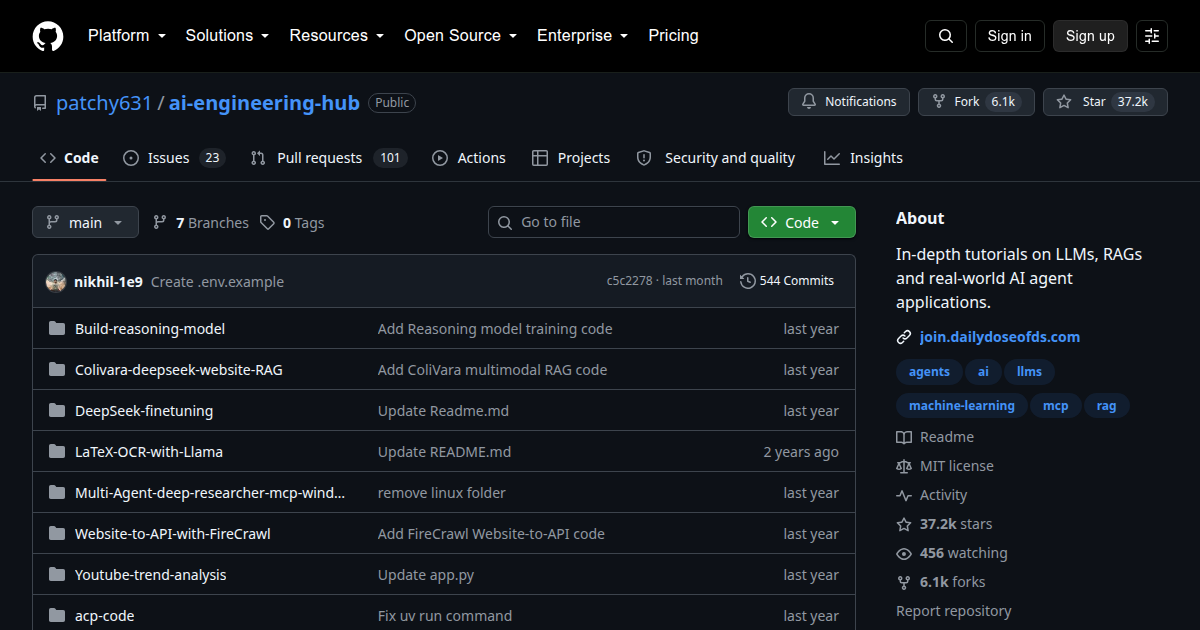1200x630 pixels.
Task: Open join.dailydoseofds.com link
Action: (x=1000, y=337)
